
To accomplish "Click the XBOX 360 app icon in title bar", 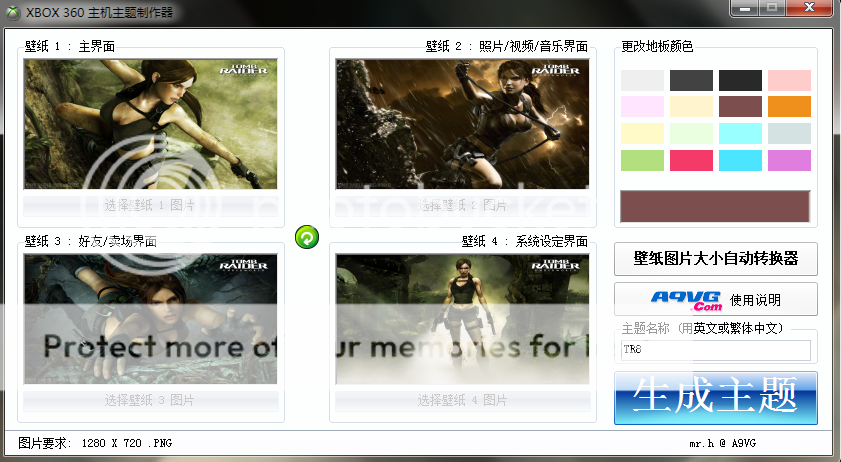I will click(x=13, y=13).
